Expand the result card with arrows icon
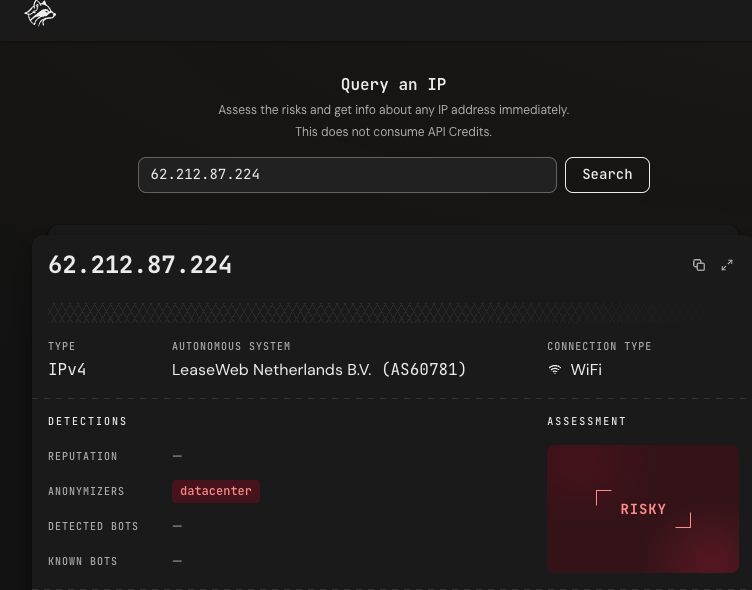752x590 pixels. click(x=727, y=265)
